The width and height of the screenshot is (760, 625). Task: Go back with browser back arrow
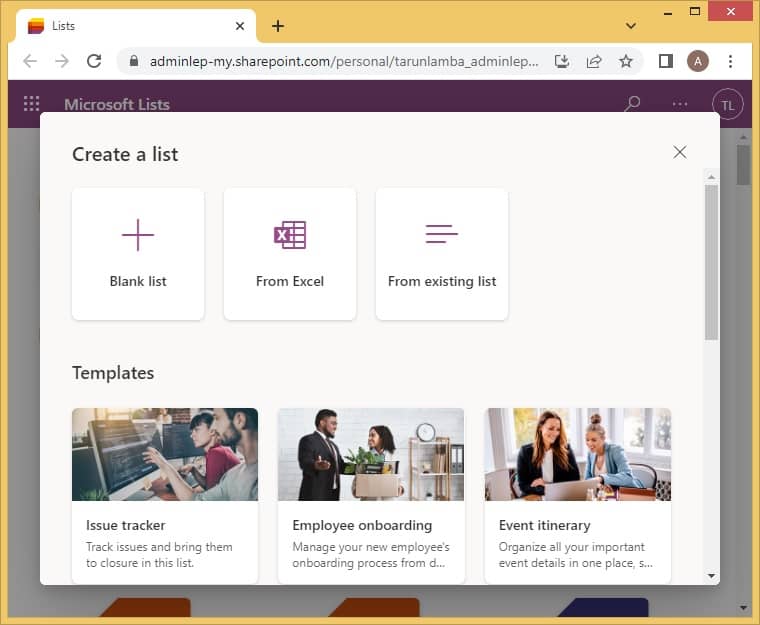[30, 61]
